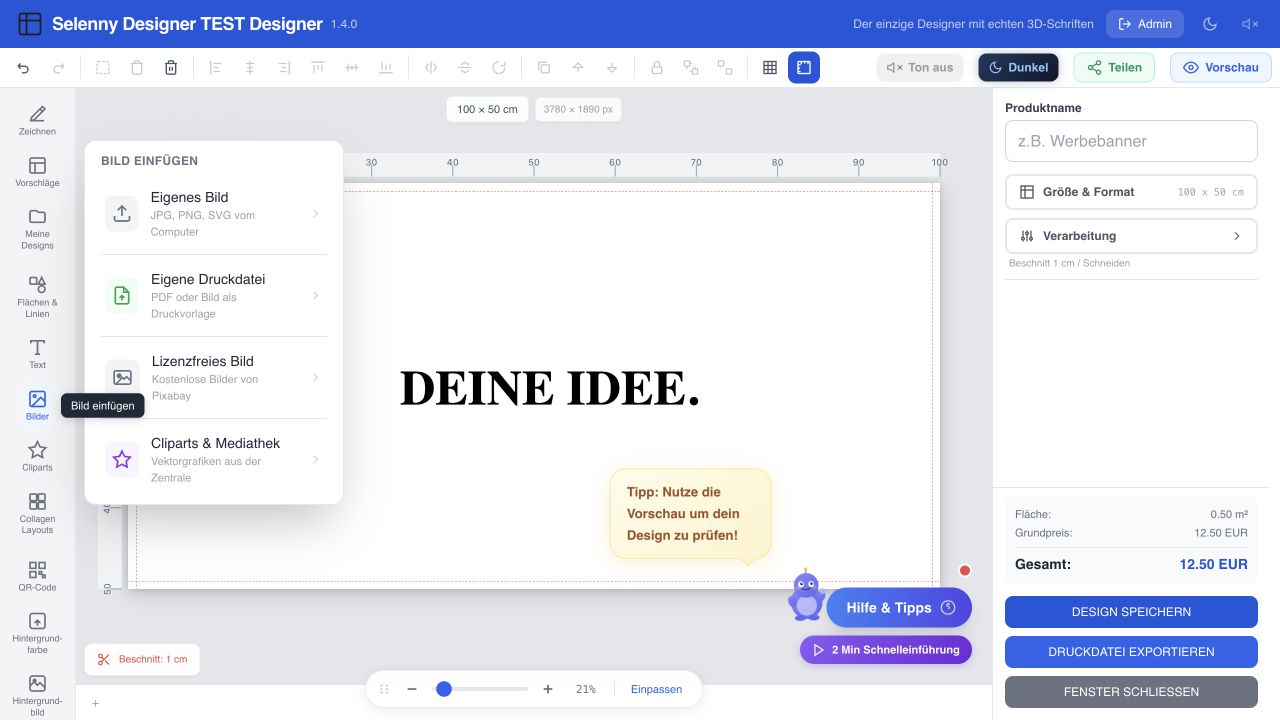Choose the Eigene Druckdatei option
This screenshot has height=720, width=1280.
coord(214,296)
